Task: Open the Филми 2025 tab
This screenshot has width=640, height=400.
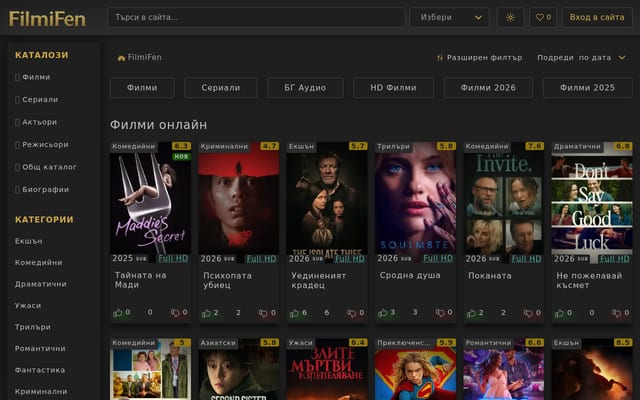Action: click(587, 88)
